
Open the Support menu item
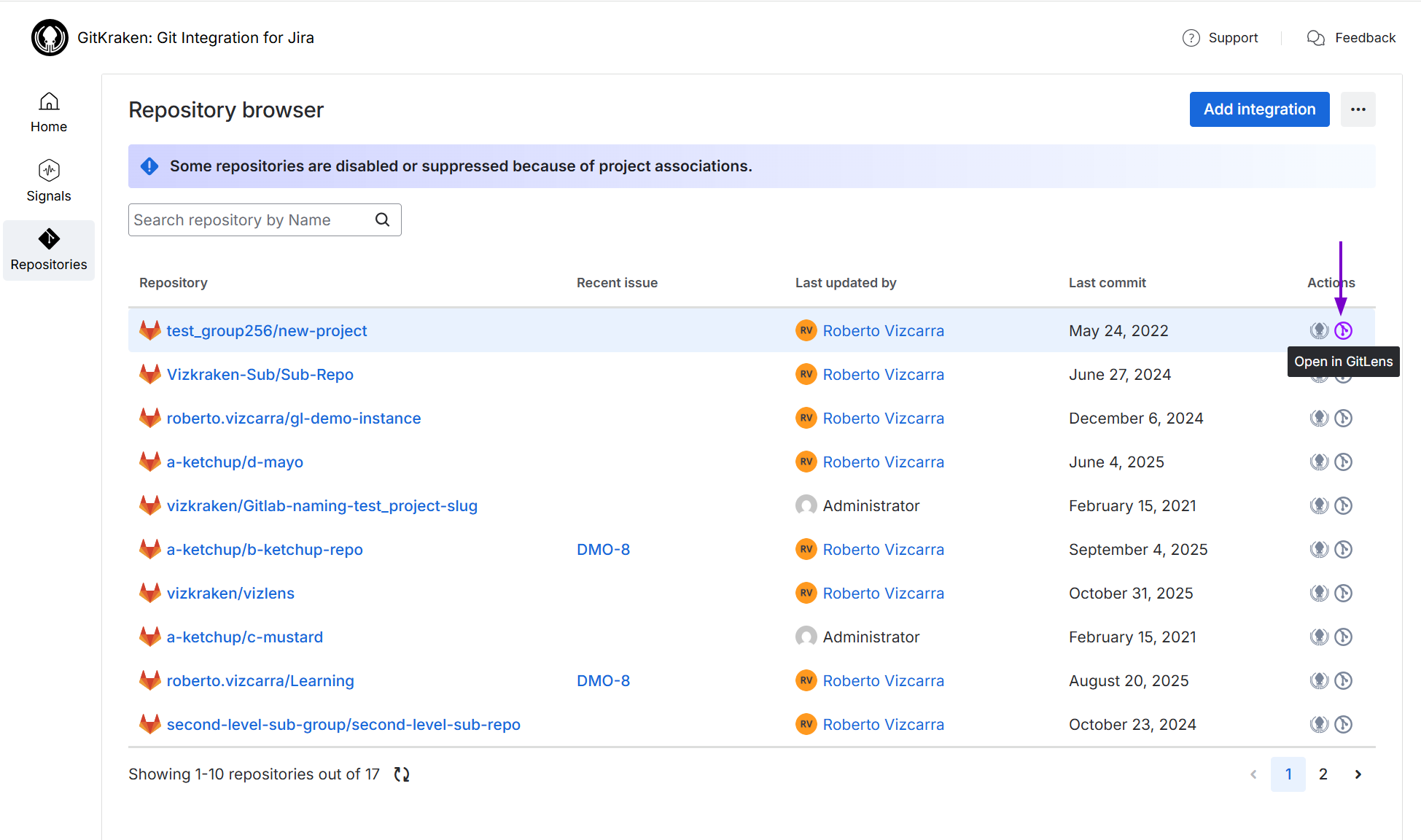point(1220,37)
